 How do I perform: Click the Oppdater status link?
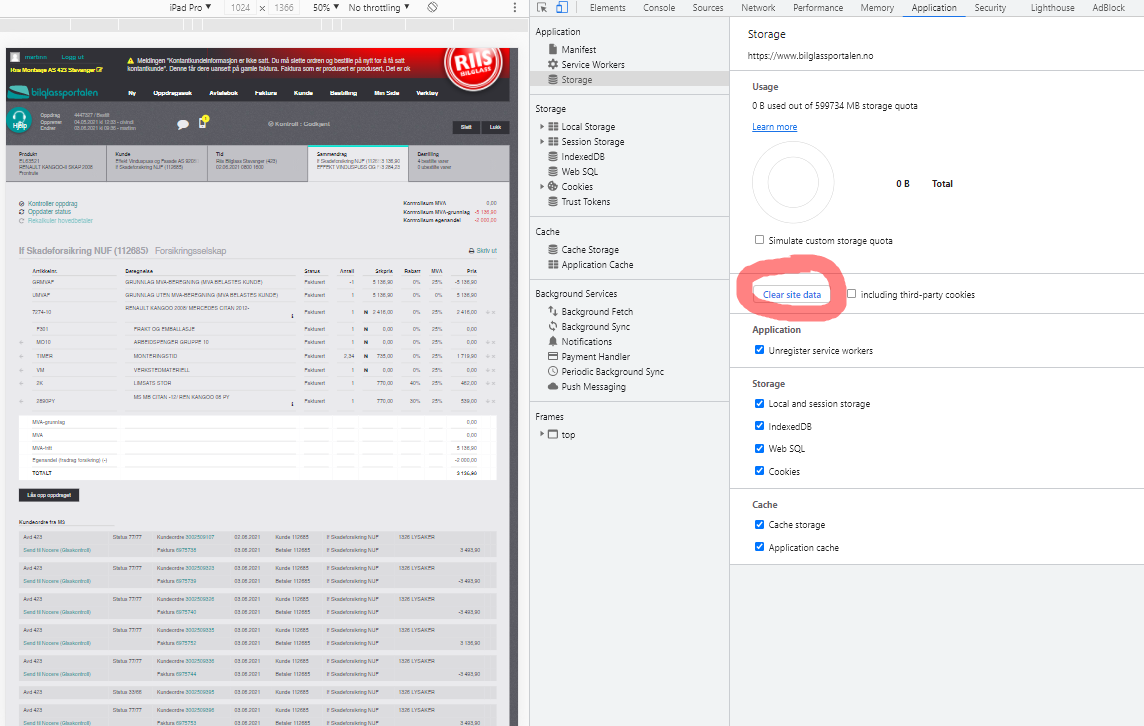[x=50, y=212]
